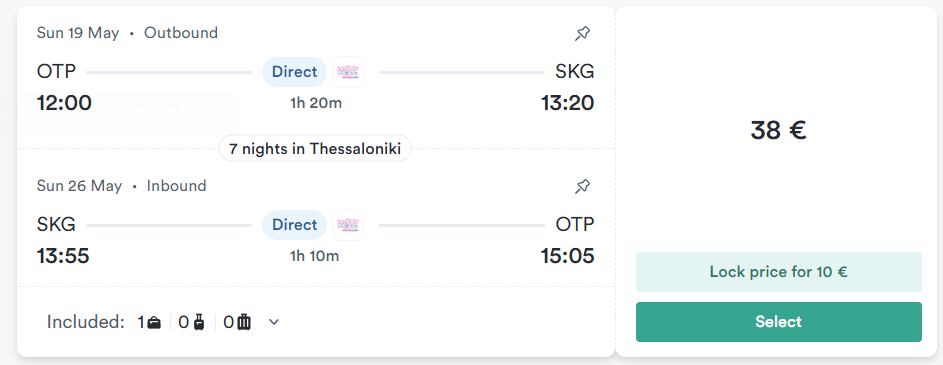Click the Wizz Air logo on inbound flight
This screenshot has width=943, height=365.
[x=348, y=225]
